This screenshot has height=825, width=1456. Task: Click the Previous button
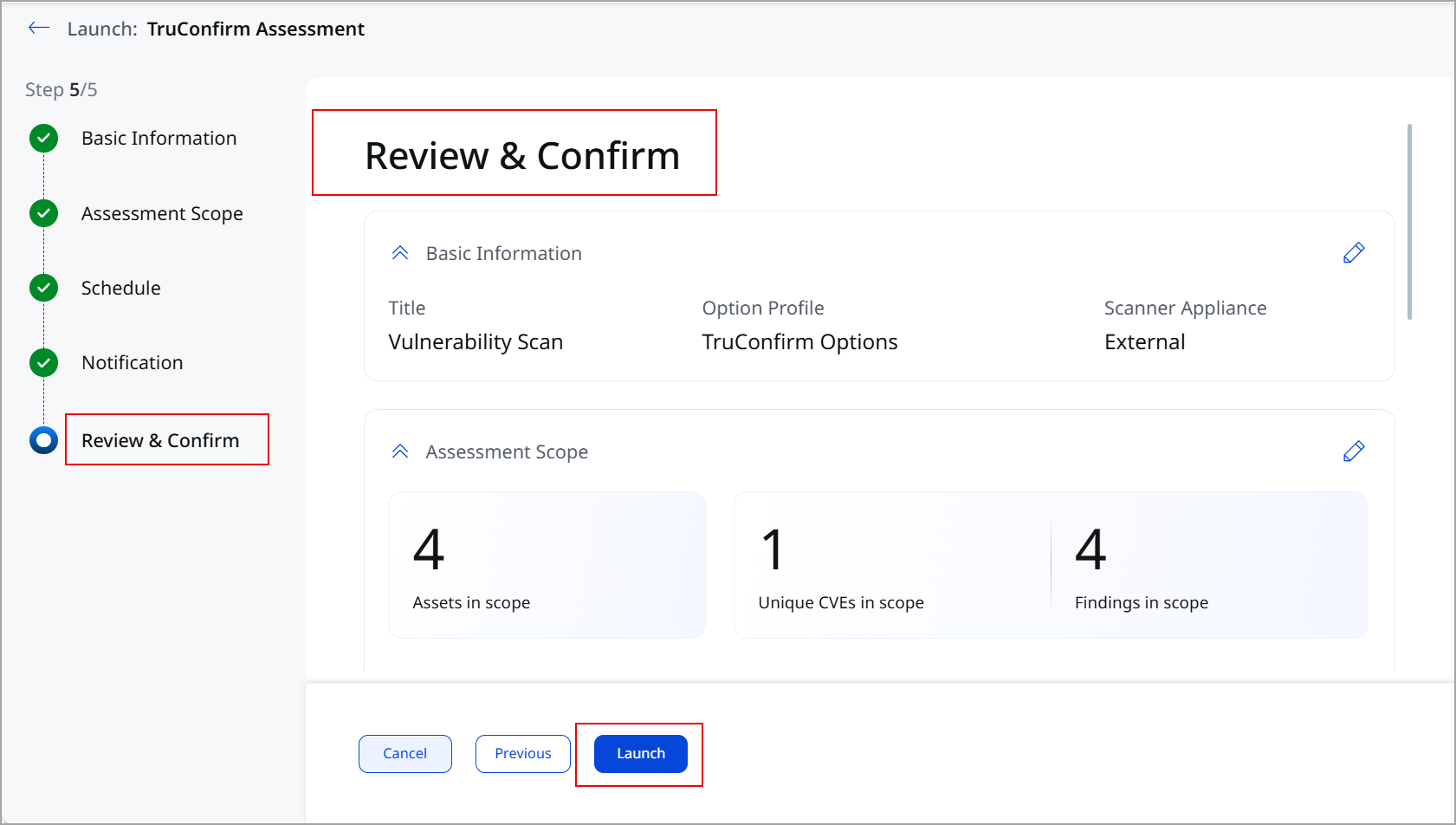tap(523, 754)
